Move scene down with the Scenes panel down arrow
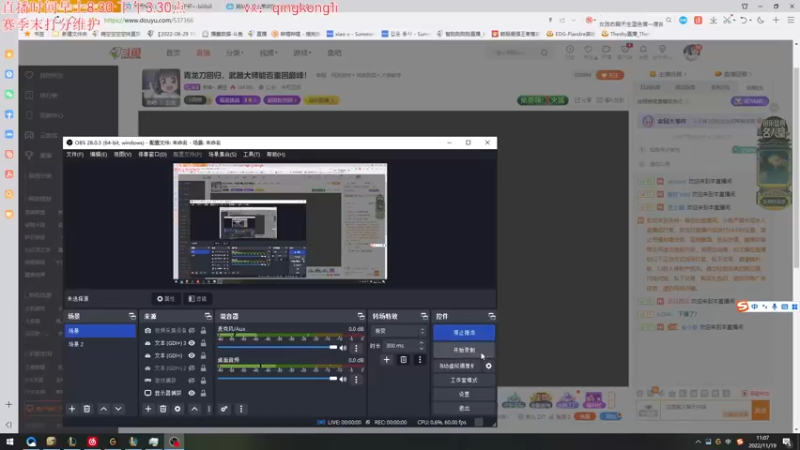This screenshot has width=800, height=450. coord(118,409)
